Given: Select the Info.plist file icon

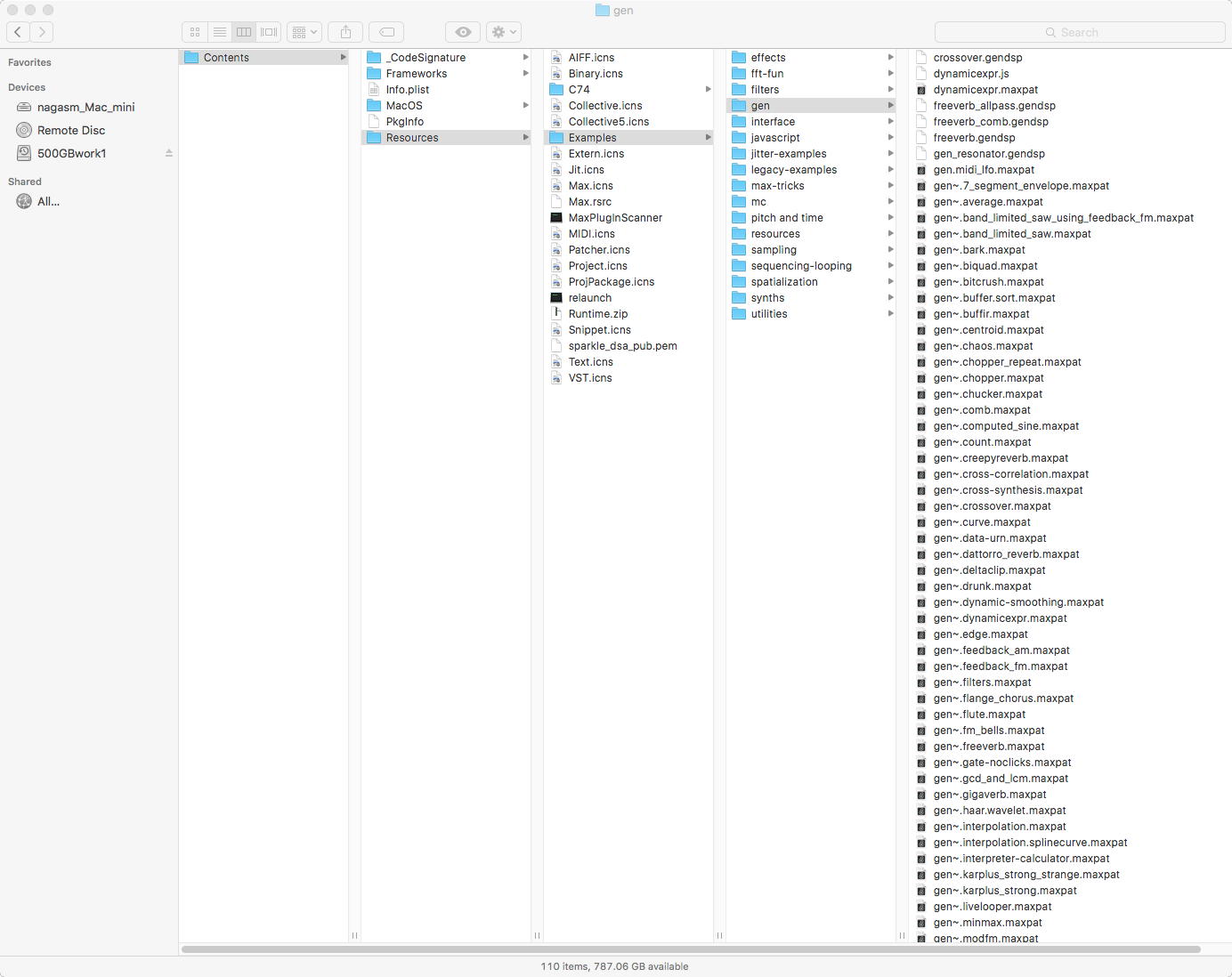Looking at the screenshot, I should point(374,89).
